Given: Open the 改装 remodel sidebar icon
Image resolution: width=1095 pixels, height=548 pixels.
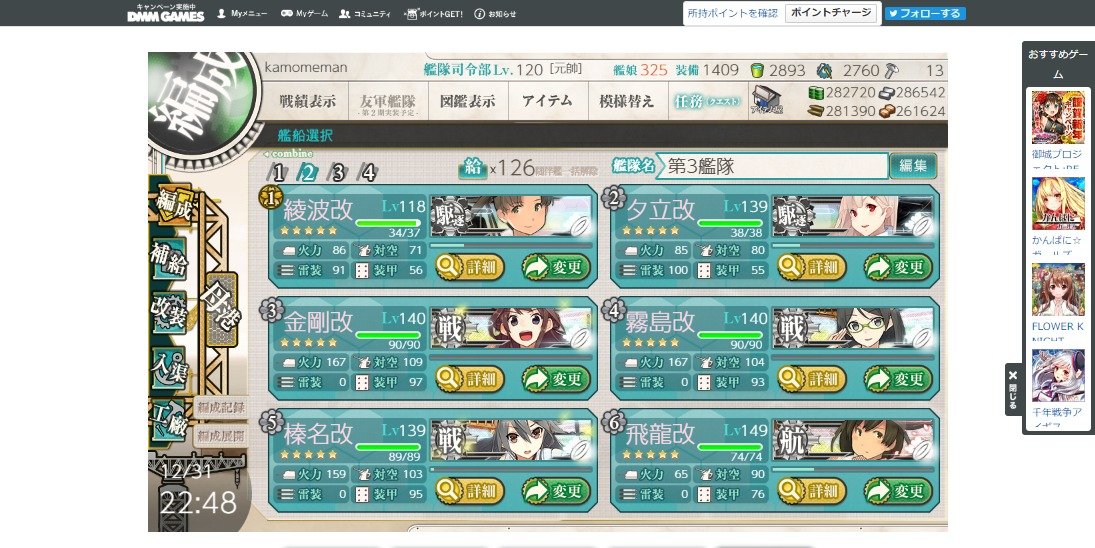Looking at the screenshot, I should click(x=168, y=311).
